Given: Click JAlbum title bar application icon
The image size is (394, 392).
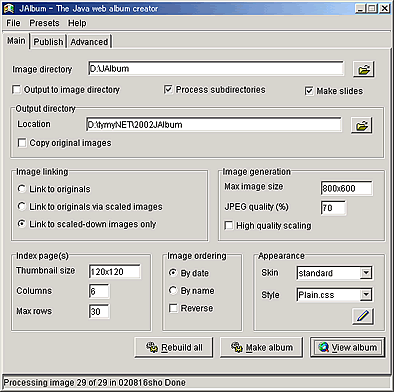Looking at the screenshot, I should 9,9.
